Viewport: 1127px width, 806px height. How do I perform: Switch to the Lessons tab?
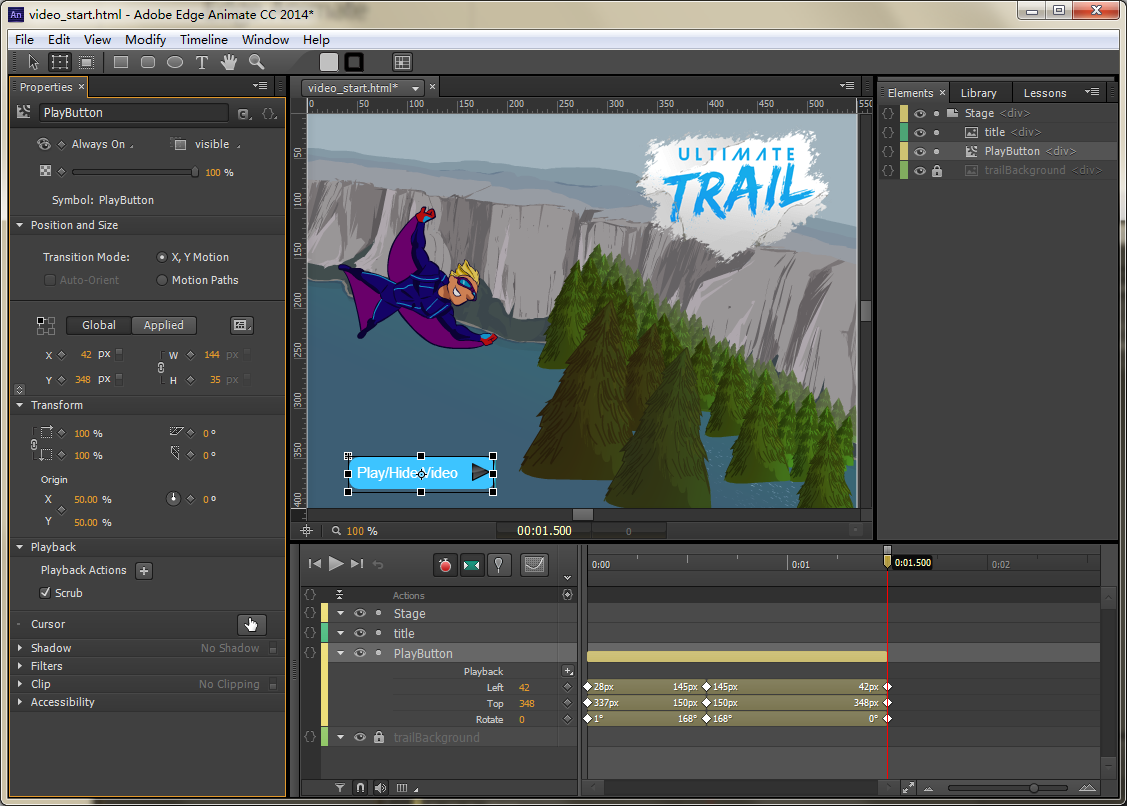pos(1044,93)
